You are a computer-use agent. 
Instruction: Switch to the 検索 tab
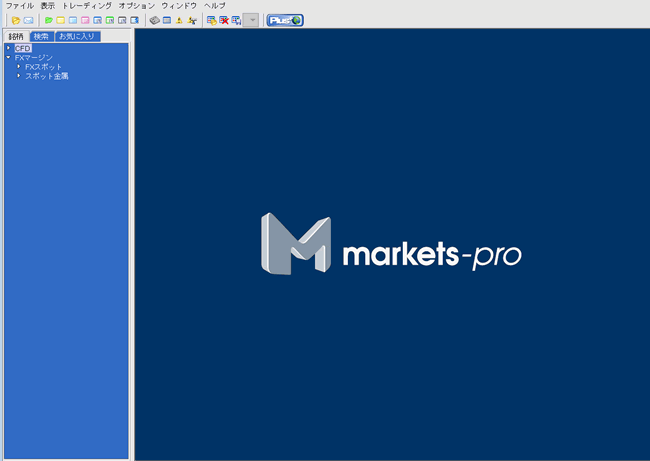41,36
